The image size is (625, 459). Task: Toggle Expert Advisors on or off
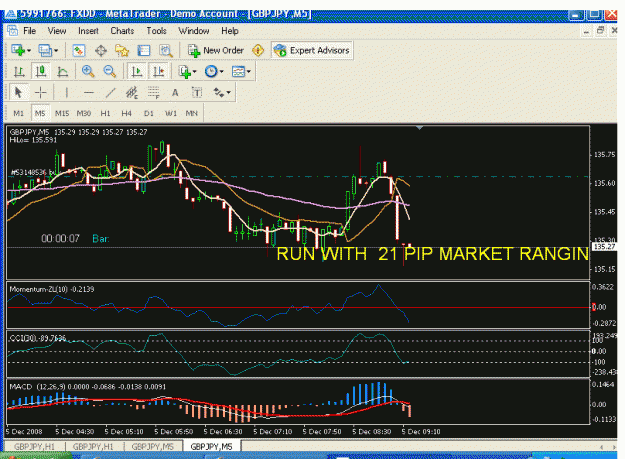[312, 51]
